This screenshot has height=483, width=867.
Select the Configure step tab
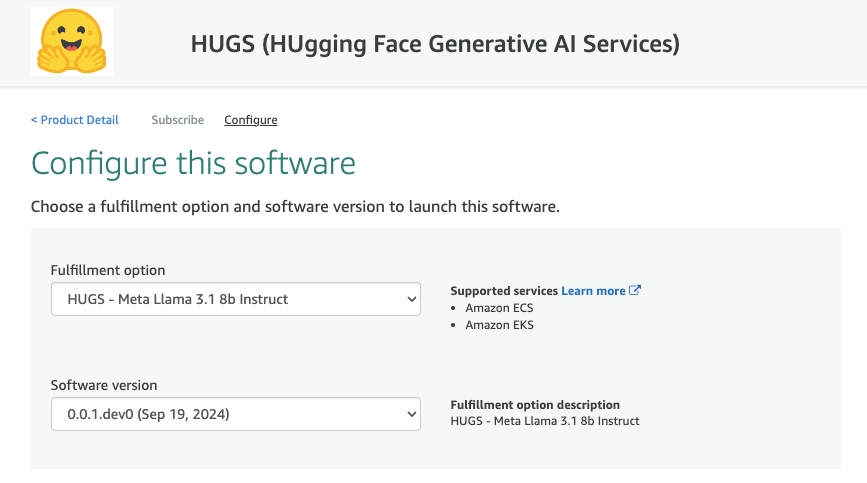(x=250, y=120)
